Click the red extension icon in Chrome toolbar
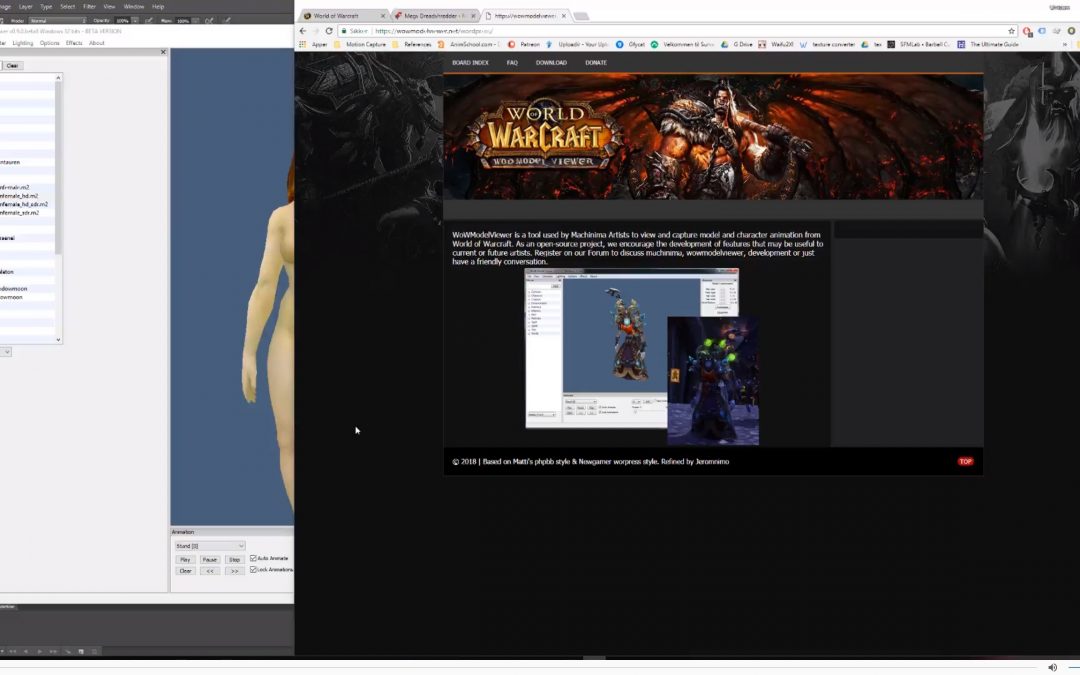Viewport: 1080px width, 675px height. [x=1027, y=31]
